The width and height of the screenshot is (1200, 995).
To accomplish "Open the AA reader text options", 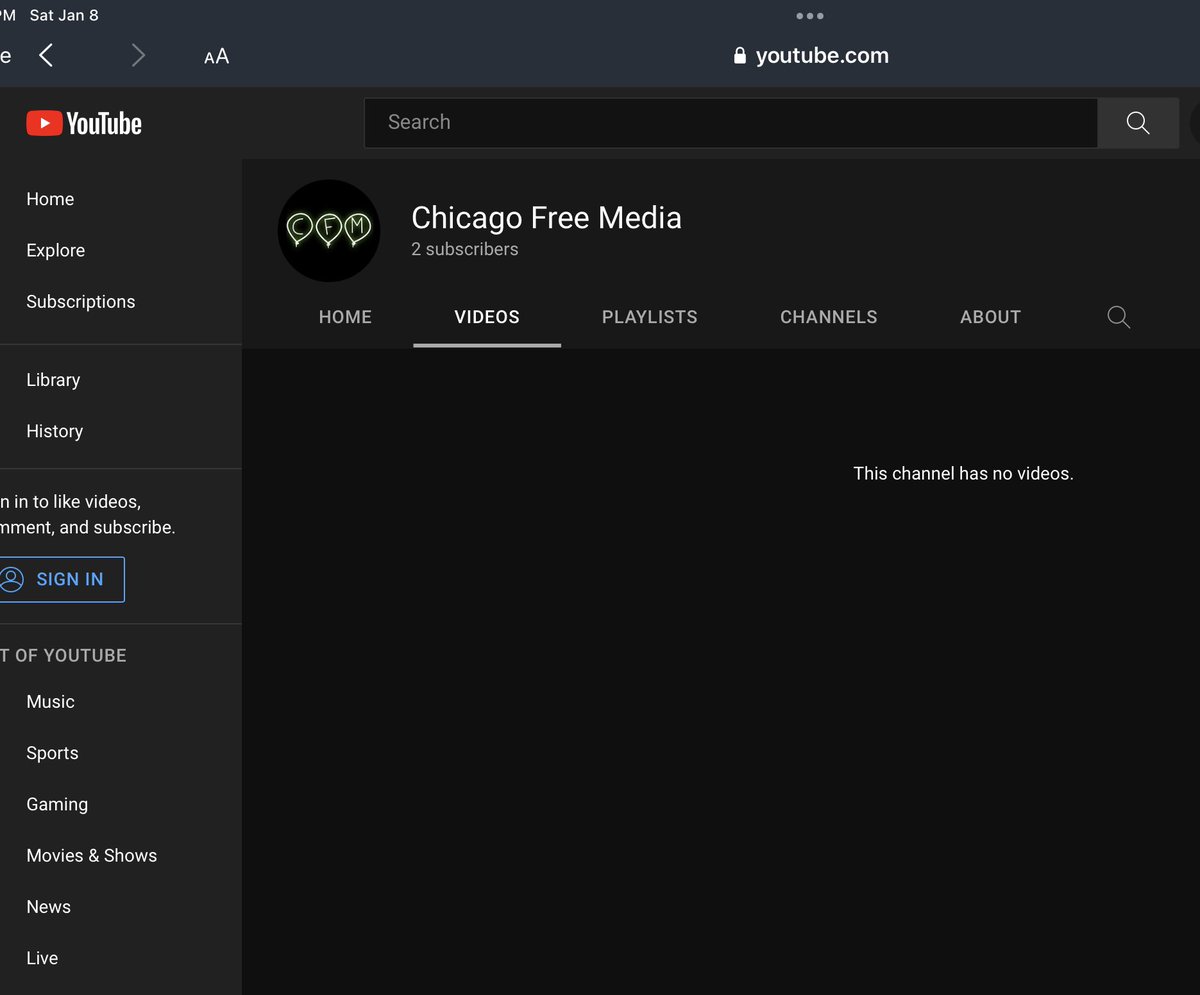I will point(217,56).
